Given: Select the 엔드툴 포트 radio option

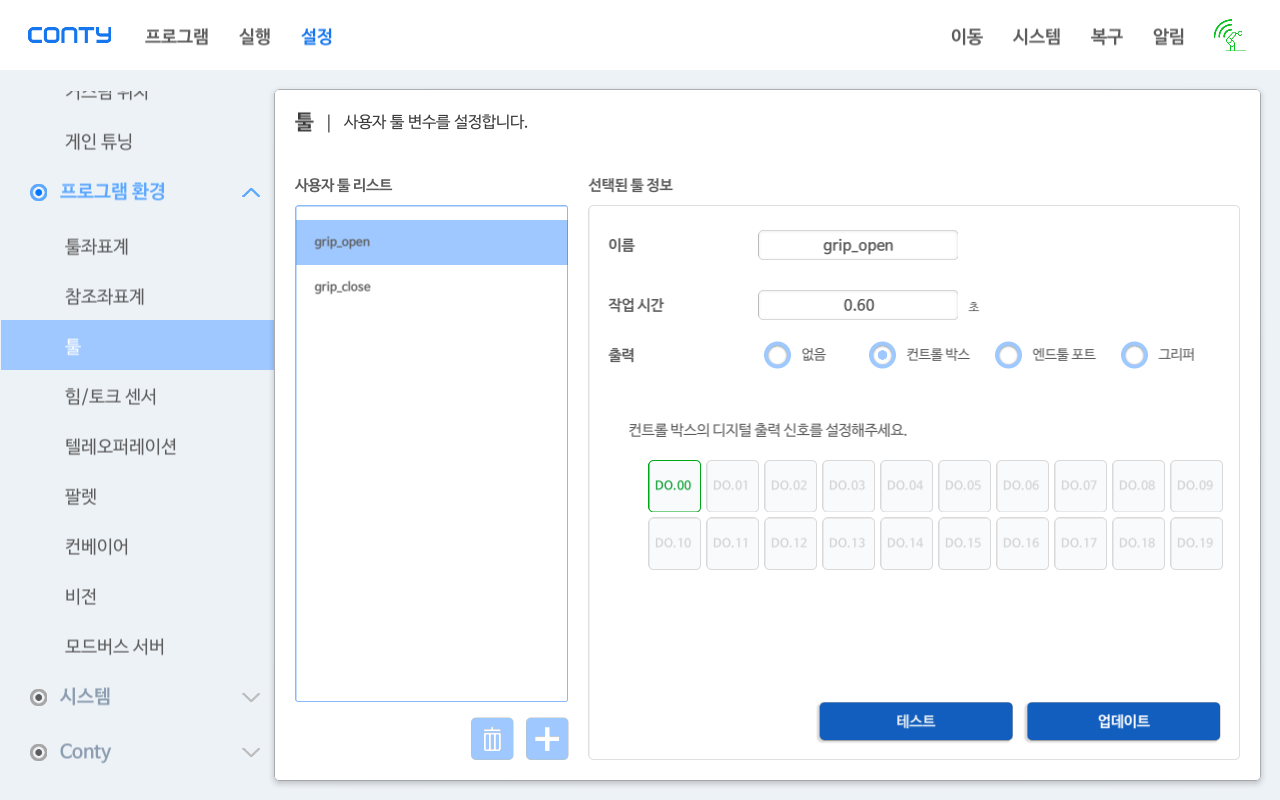Looking at the screenshot, I should click(1008, 355).
